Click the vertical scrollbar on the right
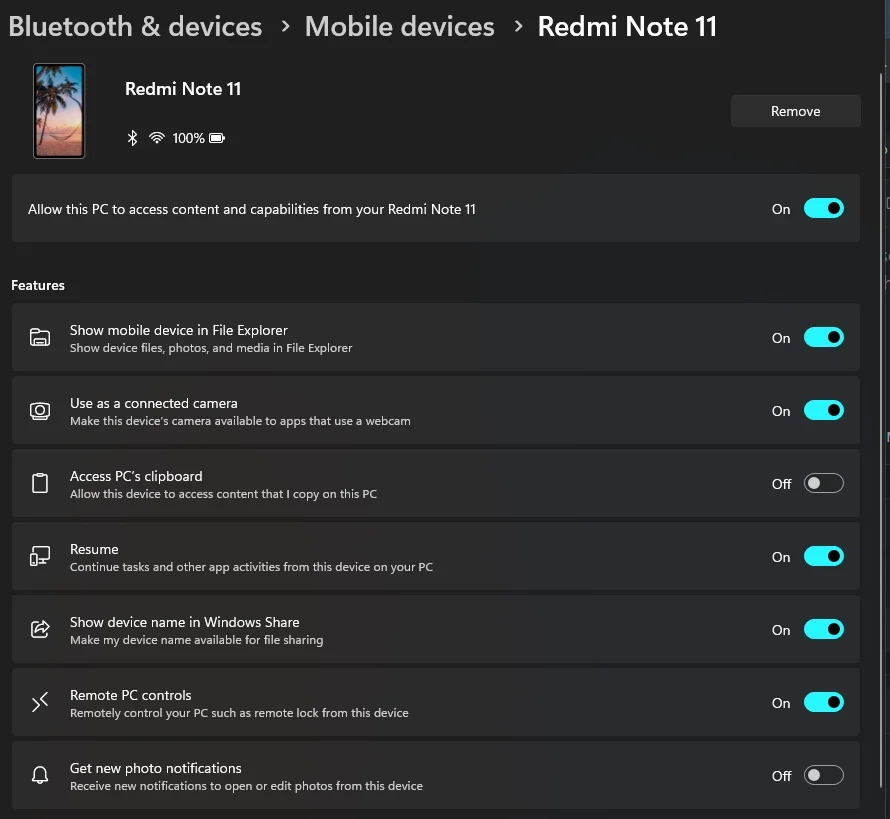890x819 pixels. click(x=881, y=431)
